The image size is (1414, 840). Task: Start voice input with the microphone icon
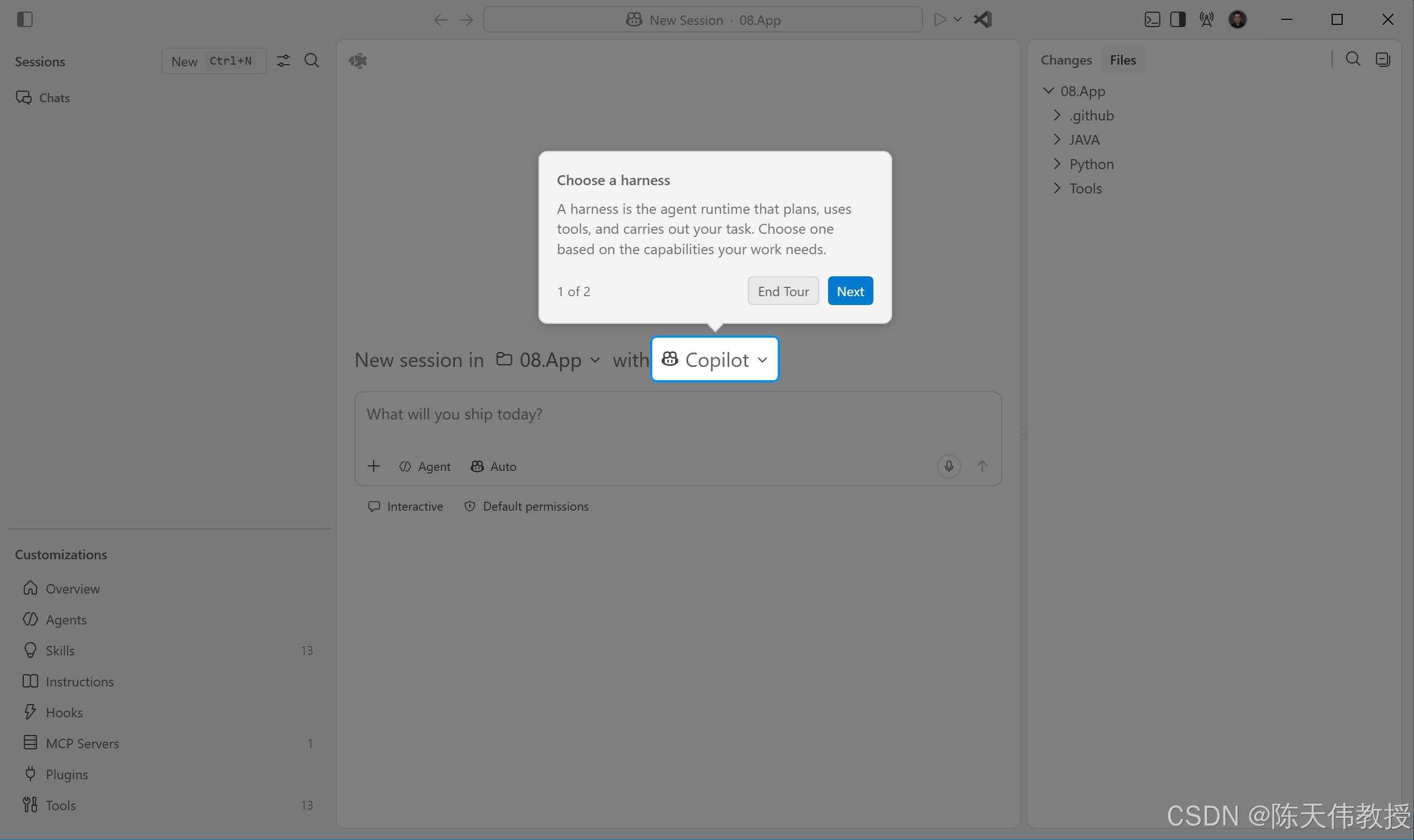pyautogui.click(x=949, y=466)
